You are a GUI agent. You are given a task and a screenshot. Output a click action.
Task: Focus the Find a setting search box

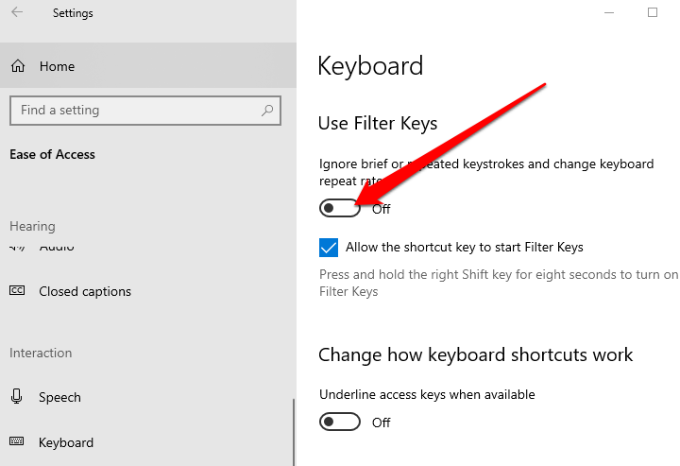(x=135, y=110)
